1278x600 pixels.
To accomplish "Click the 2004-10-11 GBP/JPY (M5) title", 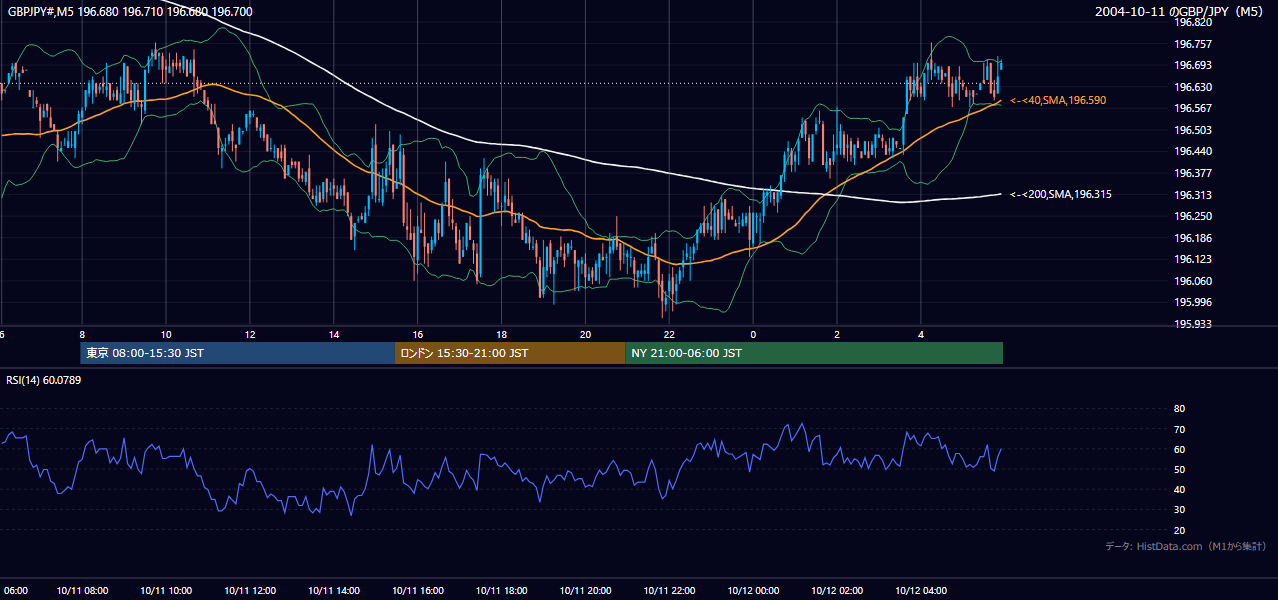I will pyautogui.click(x=1180, y=12).
